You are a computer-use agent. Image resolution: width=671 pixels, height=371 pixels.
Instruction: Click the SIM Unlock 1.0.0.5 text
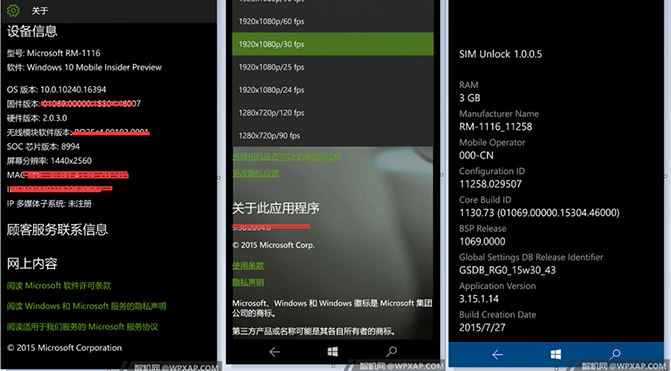coord(500,54)
